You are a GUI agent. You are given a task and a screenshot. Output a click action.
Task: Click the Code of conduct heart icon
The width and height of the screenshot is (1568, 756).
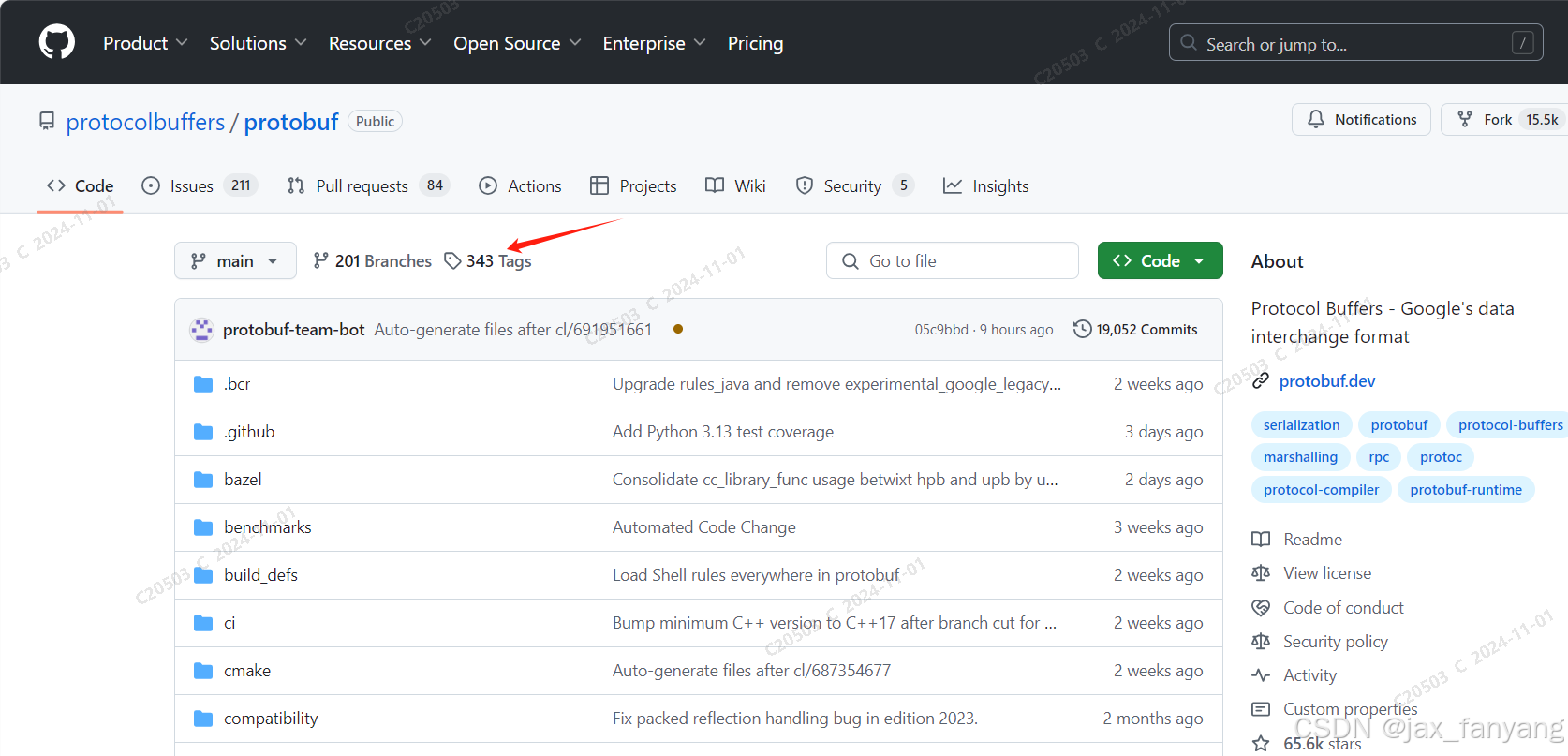tap(1261, 607)
